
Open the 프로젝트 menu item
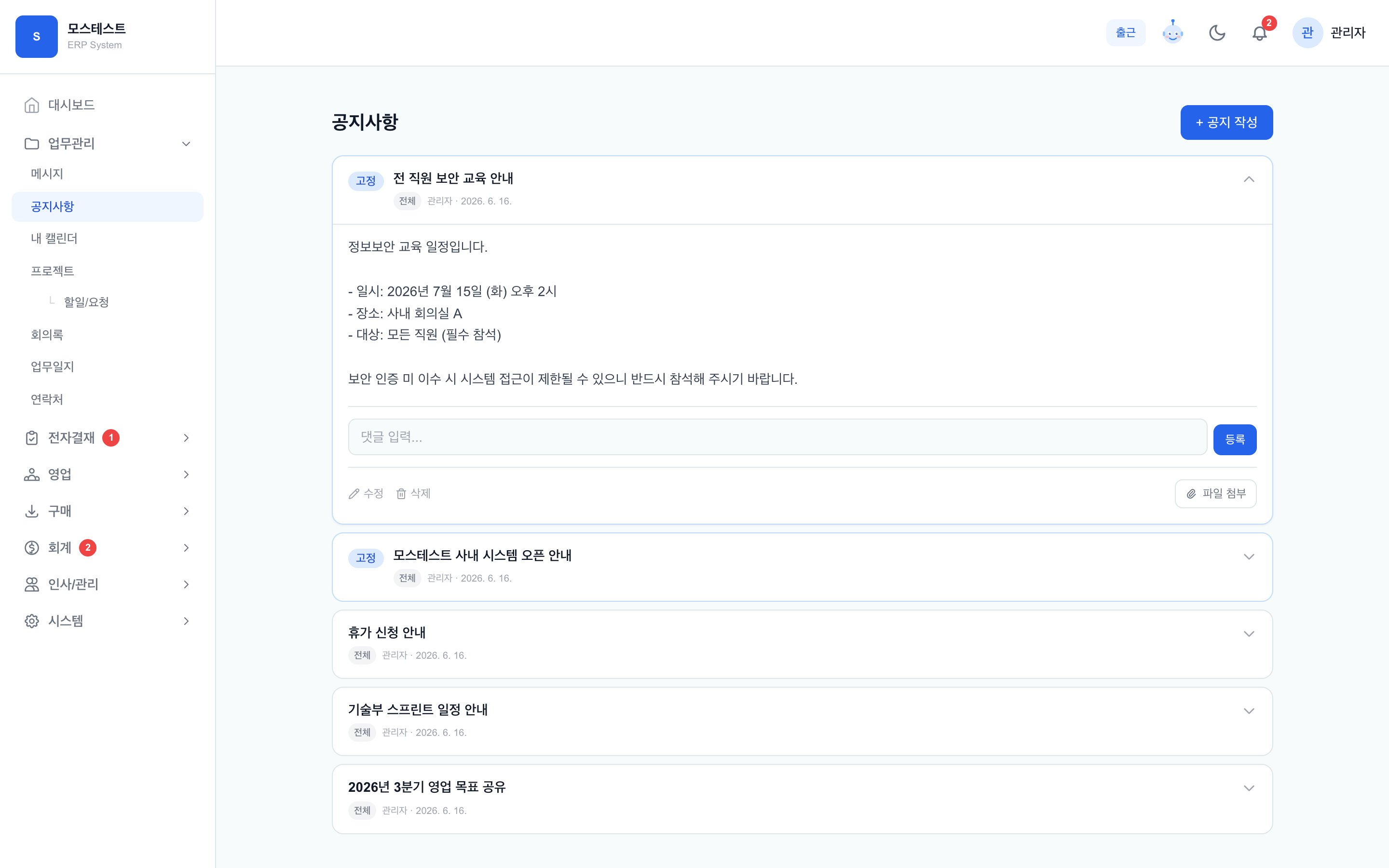tap(108, 271)
